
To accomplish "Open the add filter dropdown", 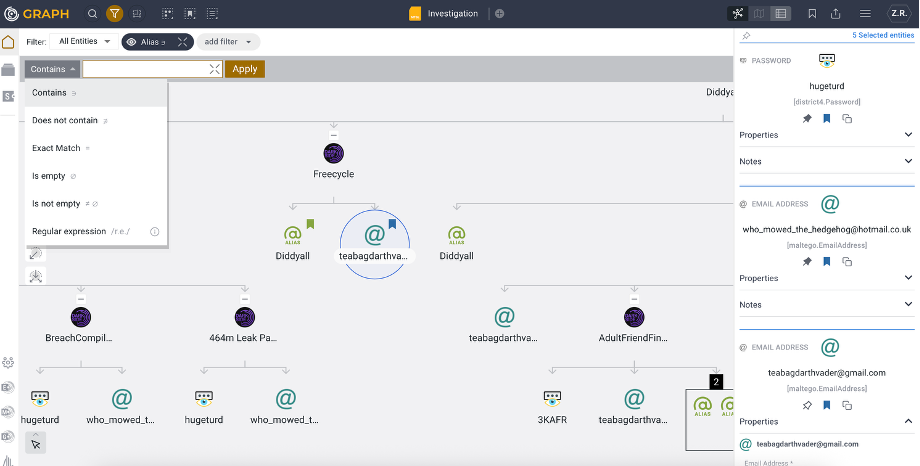I will tap(228, 42).
